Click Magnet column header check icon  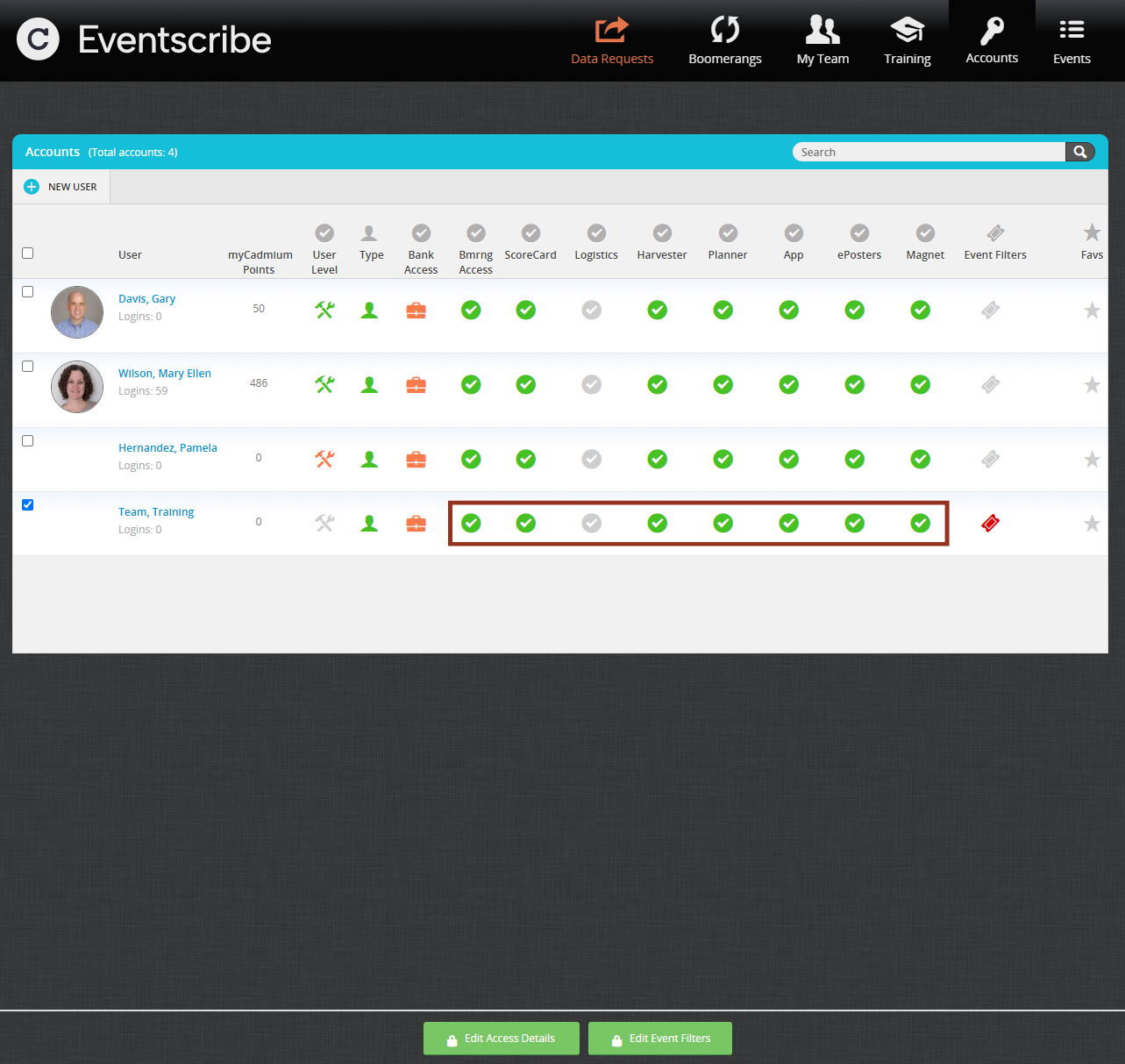coord(925,232)
